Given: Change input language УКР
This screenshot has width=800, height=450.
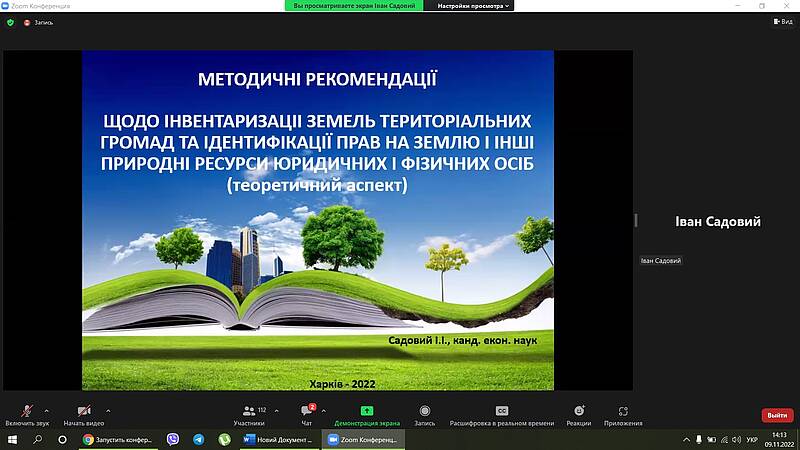Looking at the screenshot, I should click(752, 440).
